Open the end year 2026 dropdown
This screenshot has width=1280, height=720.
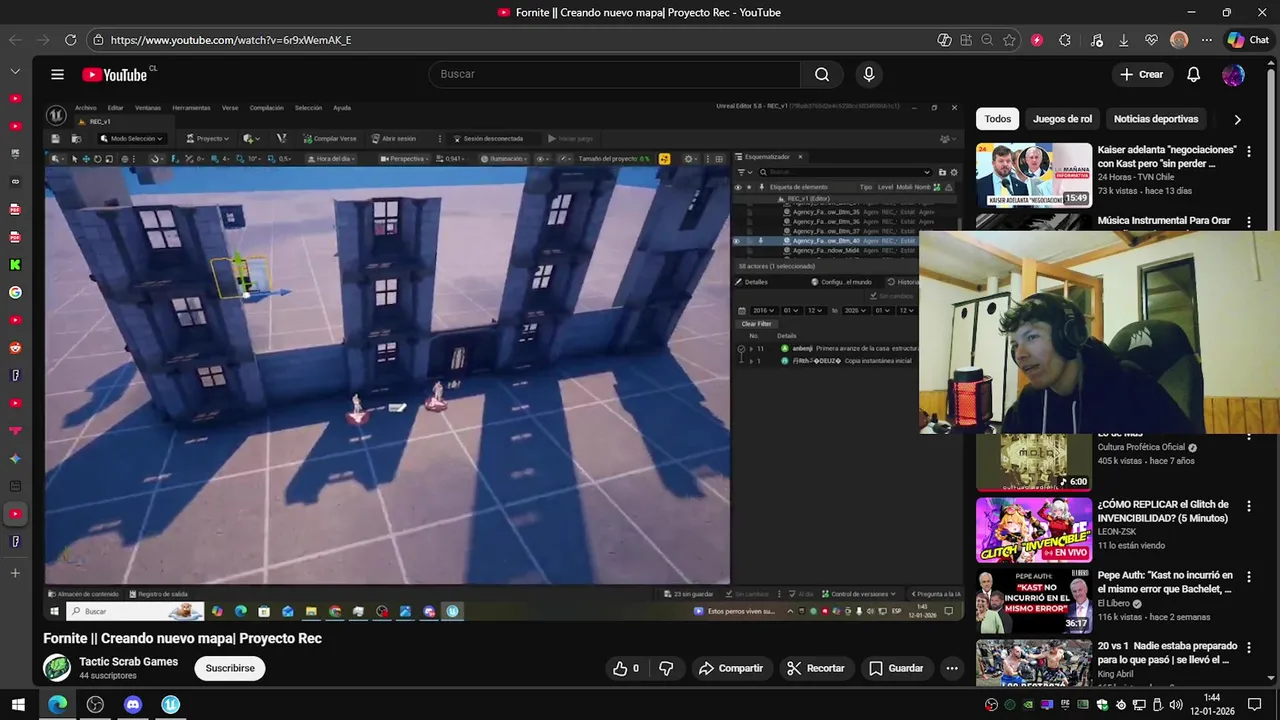pyautogui.click(x=855, y=310)
